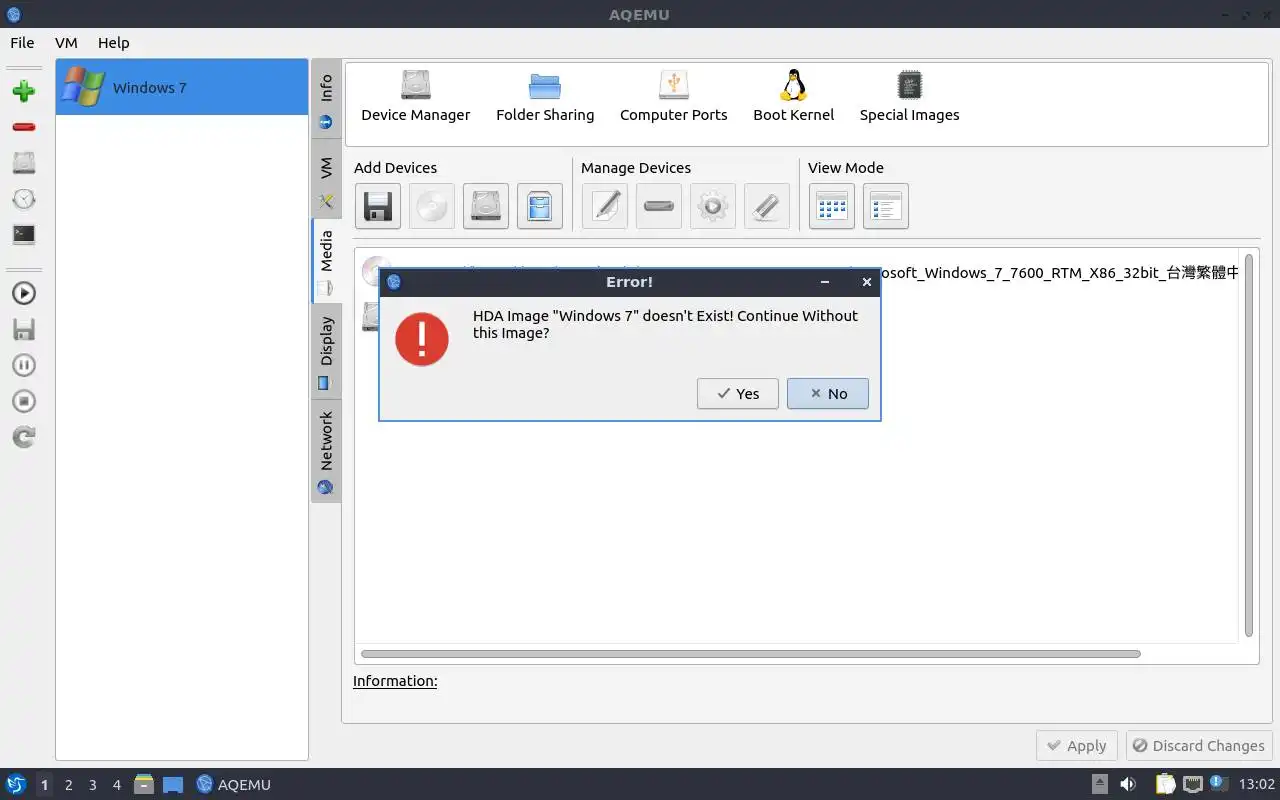Click the horizontal scrollbar under the media list
Viewport: 1280px width, 800px height.
click(750, 654)
